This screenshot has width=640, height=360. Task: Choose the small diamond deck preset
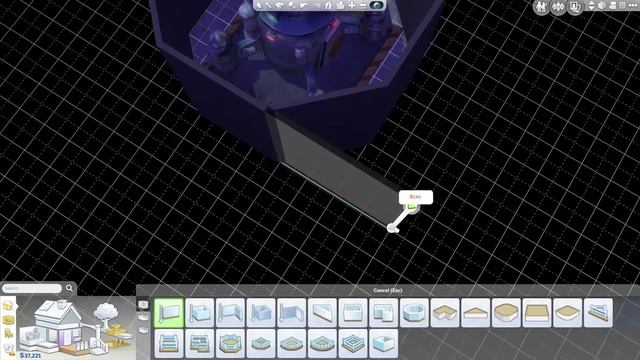tap(261, 344)
